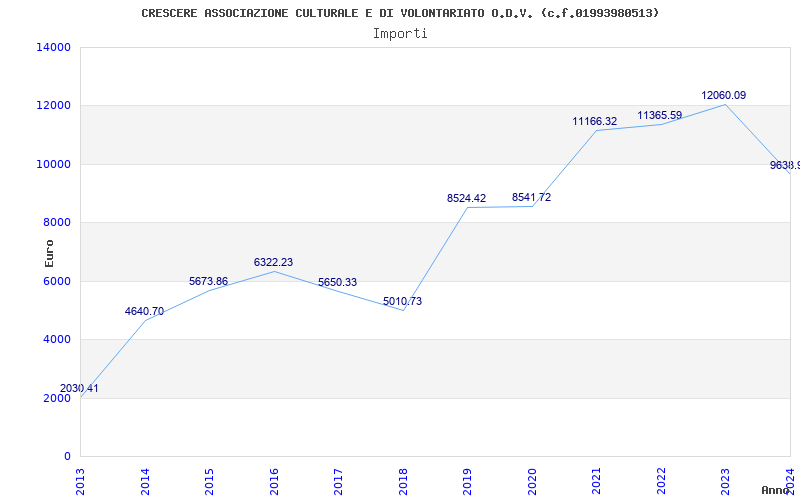Click the y-axis value 2000
Image resolution: width=800 pixels, height=500 pixels.
pyautogui.click(x=57, y=398)
